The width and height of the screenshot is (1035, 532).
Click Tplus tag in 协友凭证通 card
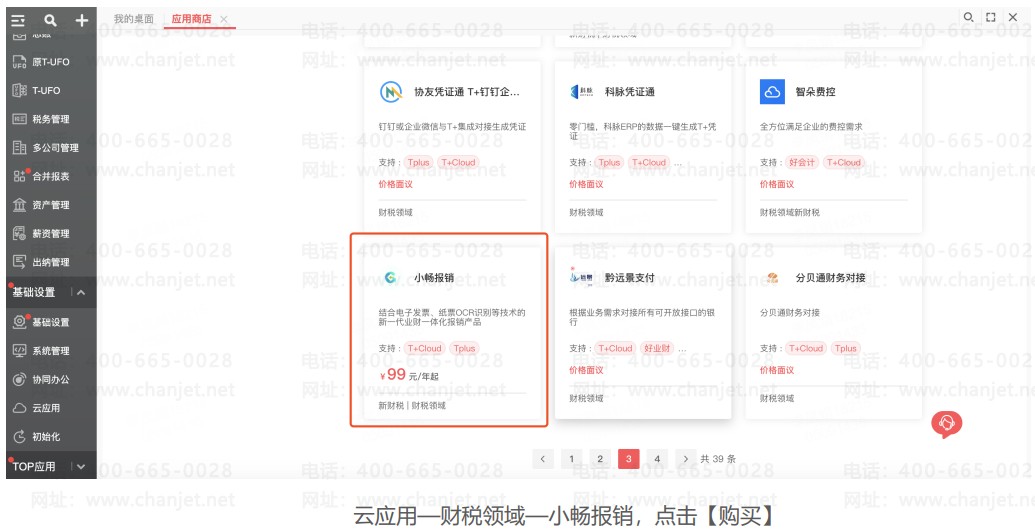[418, 162]
